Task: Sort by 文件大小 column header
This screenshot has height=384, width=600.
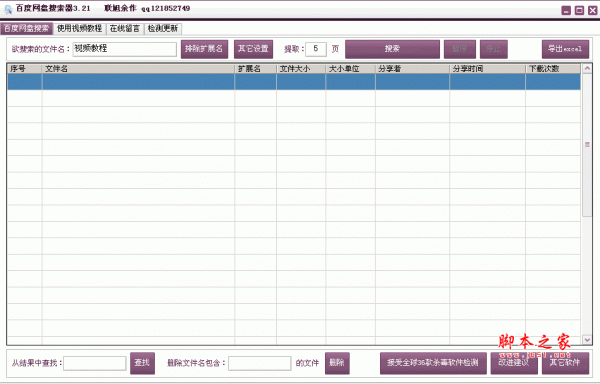Action: pyautogui.click(x=301, y=69)
